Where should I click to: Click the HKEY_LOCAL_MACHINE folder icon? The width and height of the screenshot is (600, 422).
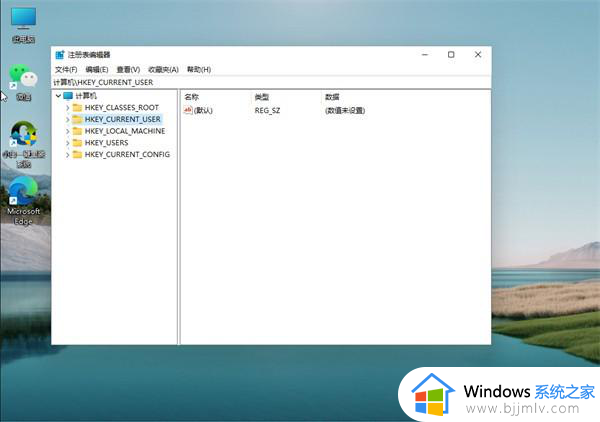[x=77, y=131]
